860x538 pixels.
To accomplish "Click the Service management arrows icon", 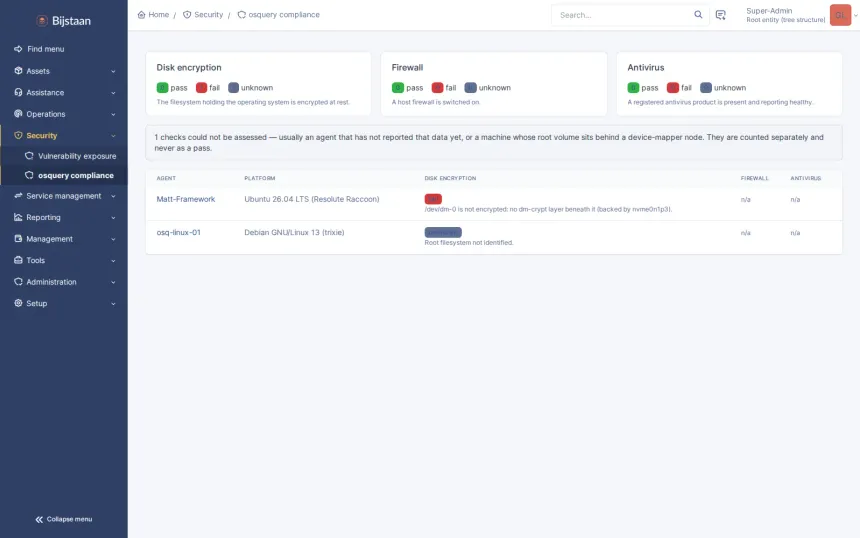I will [18, 196].
